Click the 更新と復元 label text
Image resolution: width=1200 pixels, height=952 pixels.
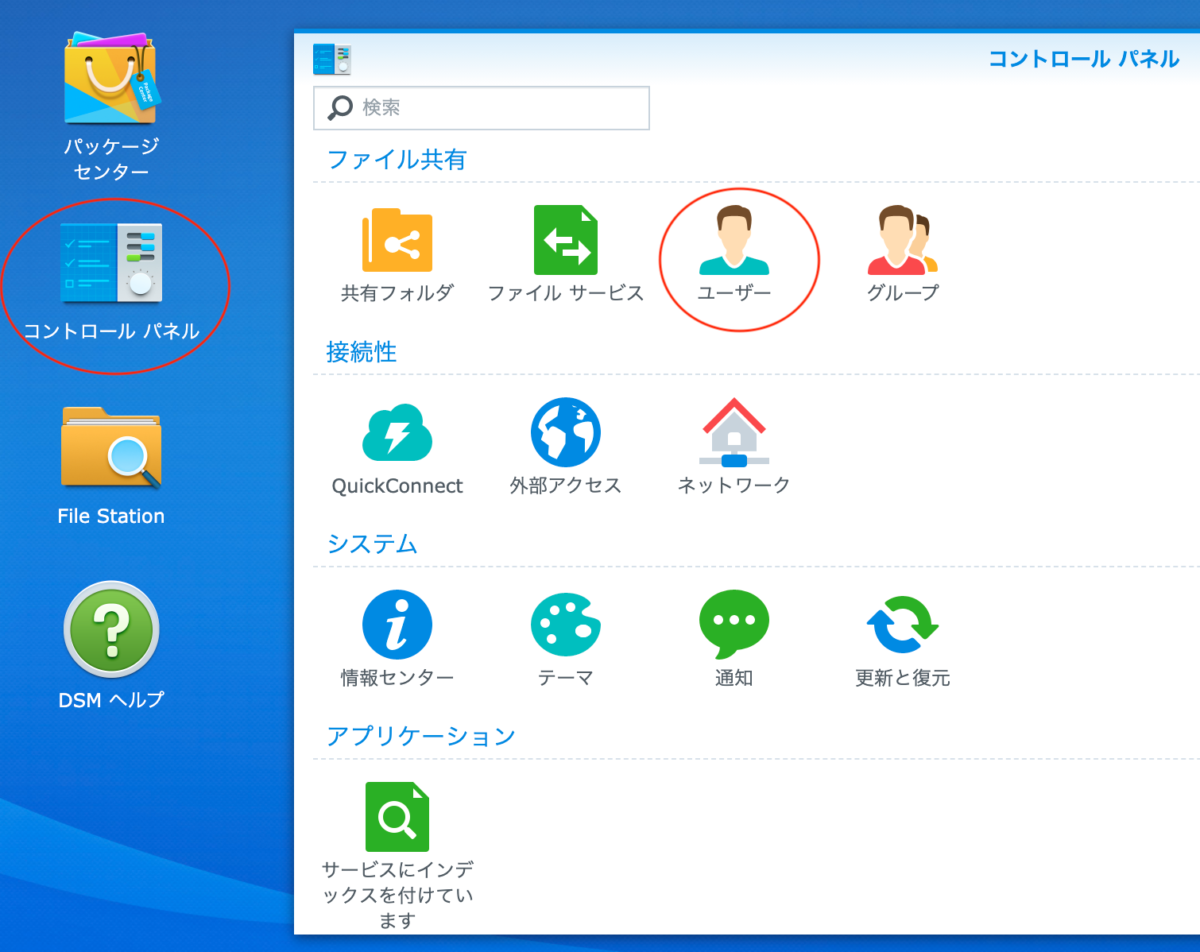click(903, 677)
